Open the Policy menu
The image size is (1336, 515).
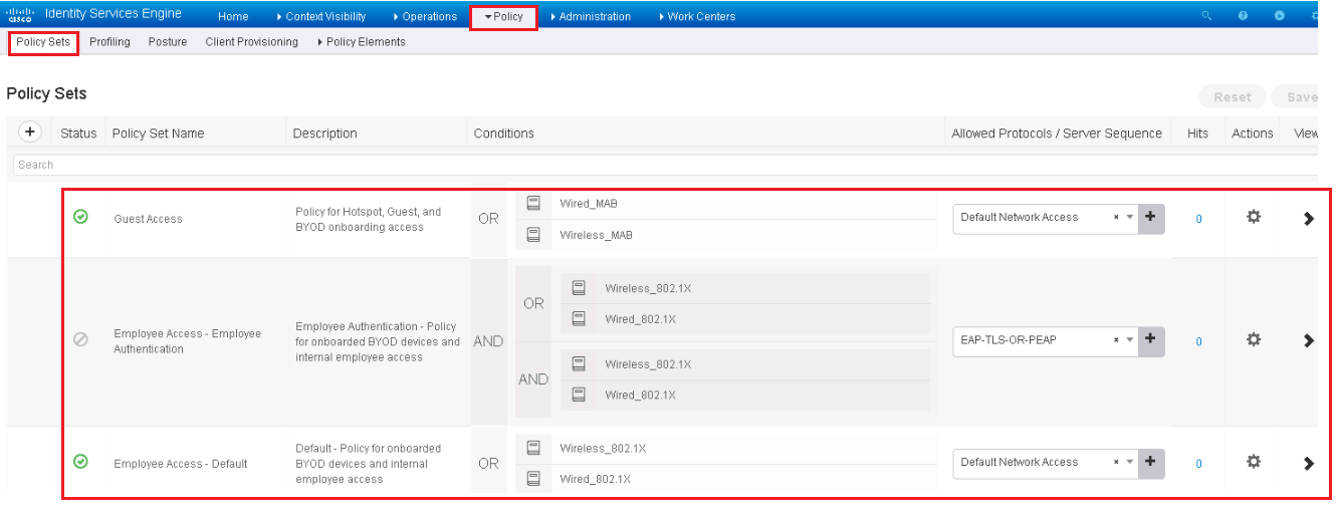coord(503,17)
